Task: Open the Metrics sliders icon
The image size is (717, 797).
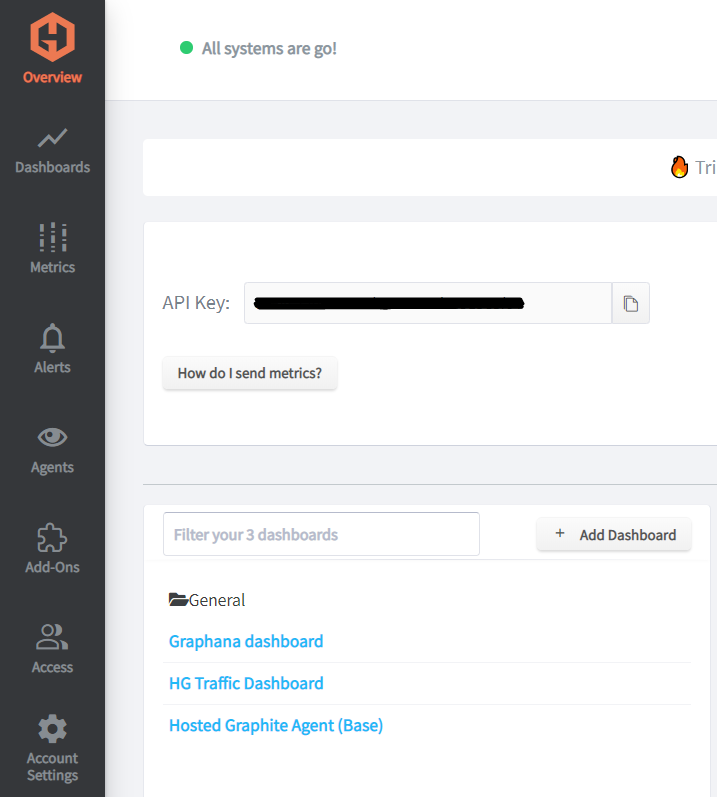Action: pyautogui.click(x=52, y=237)
